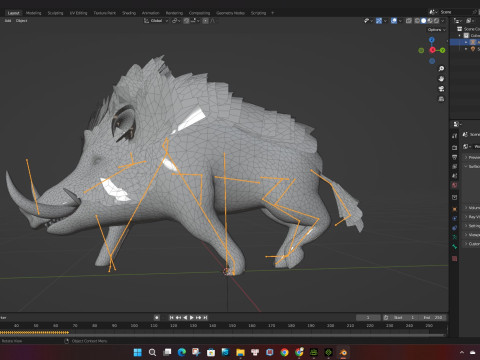Viewport: 480px width, 360px height.
Task: Open File Explorer from the taskbar
Action: [240, 352]
